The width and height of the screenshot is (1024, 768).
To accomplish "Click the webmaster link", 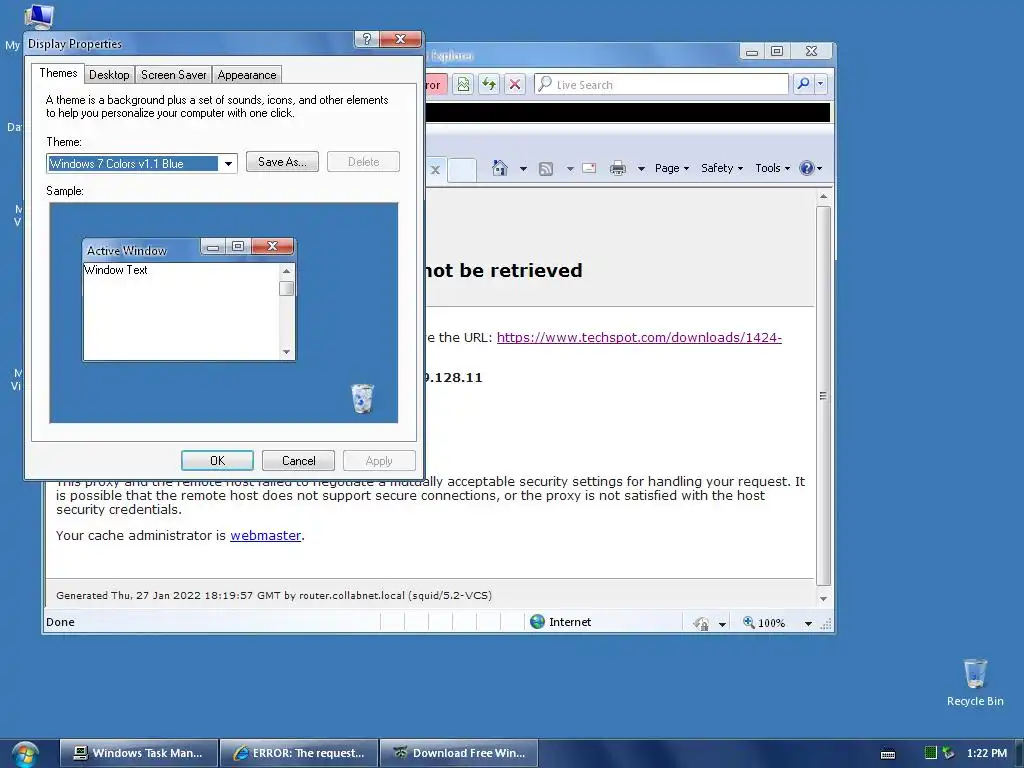I will [x=265, y=535].
